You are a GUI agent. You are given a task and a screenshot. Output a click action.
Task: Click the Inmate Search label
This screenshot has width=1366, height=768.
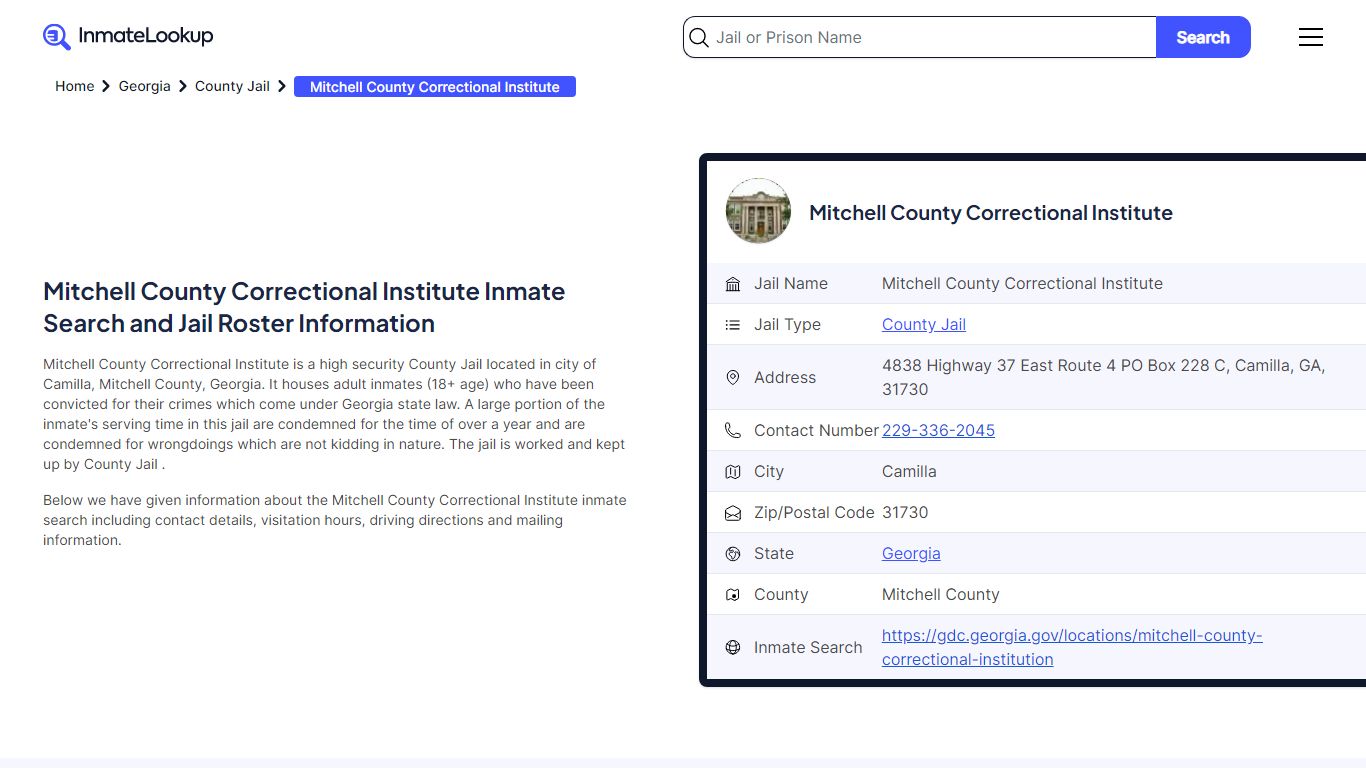(808, 647)
